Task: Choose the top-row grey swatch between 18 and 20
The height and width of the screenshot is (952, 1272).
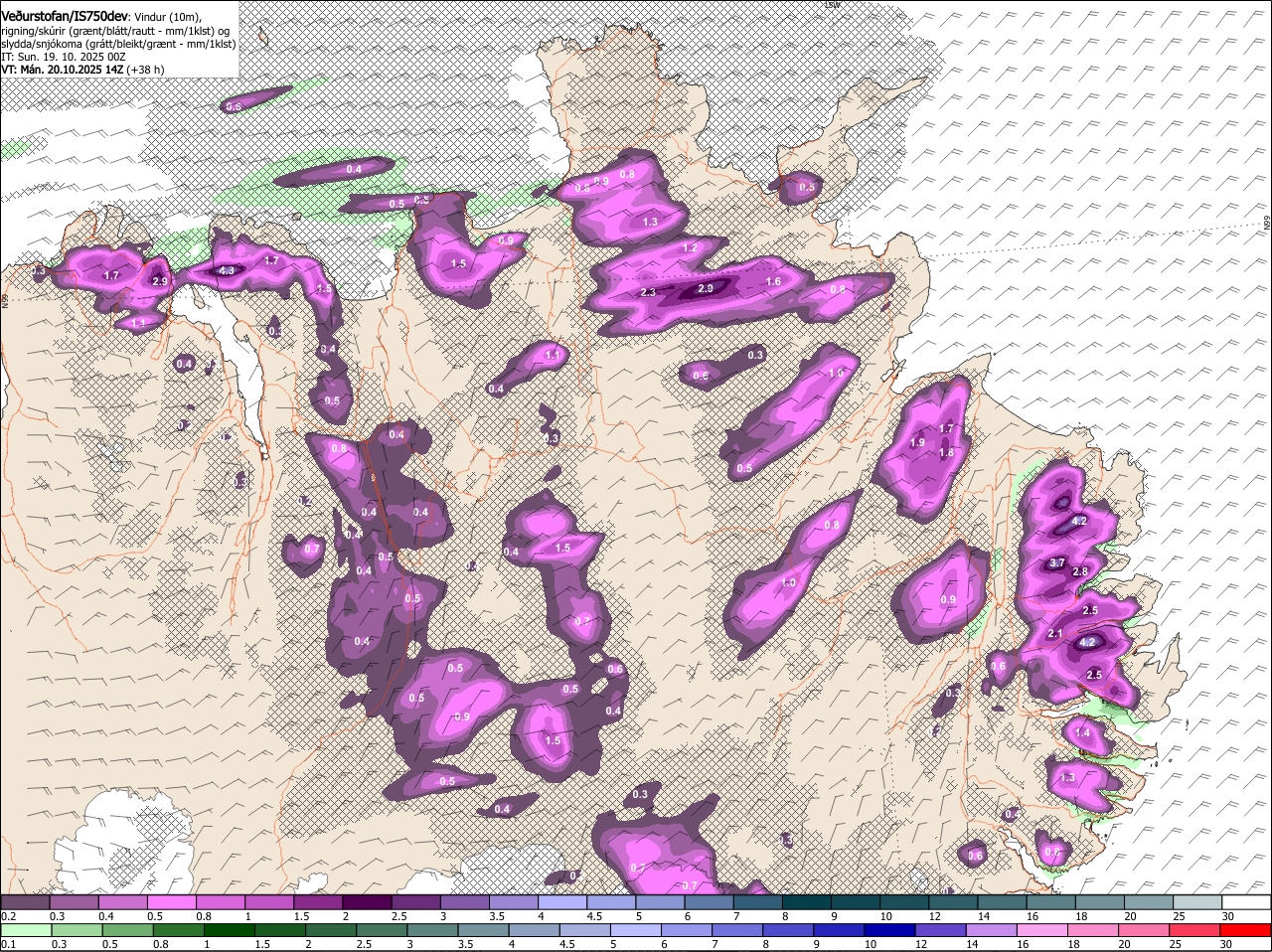Action: coord(1099,902)
